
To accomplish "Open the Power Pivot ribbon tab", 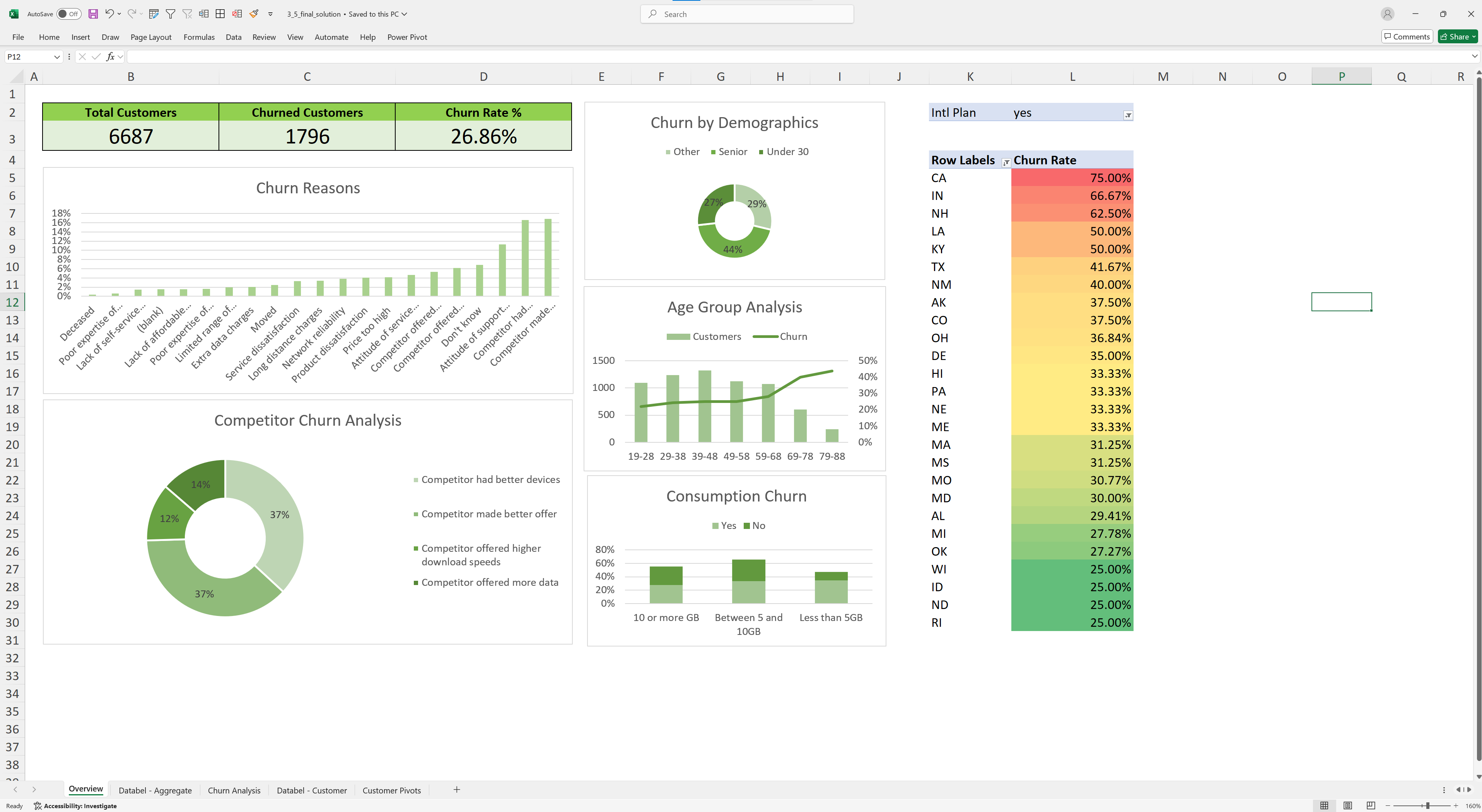I will click(407, 37).
